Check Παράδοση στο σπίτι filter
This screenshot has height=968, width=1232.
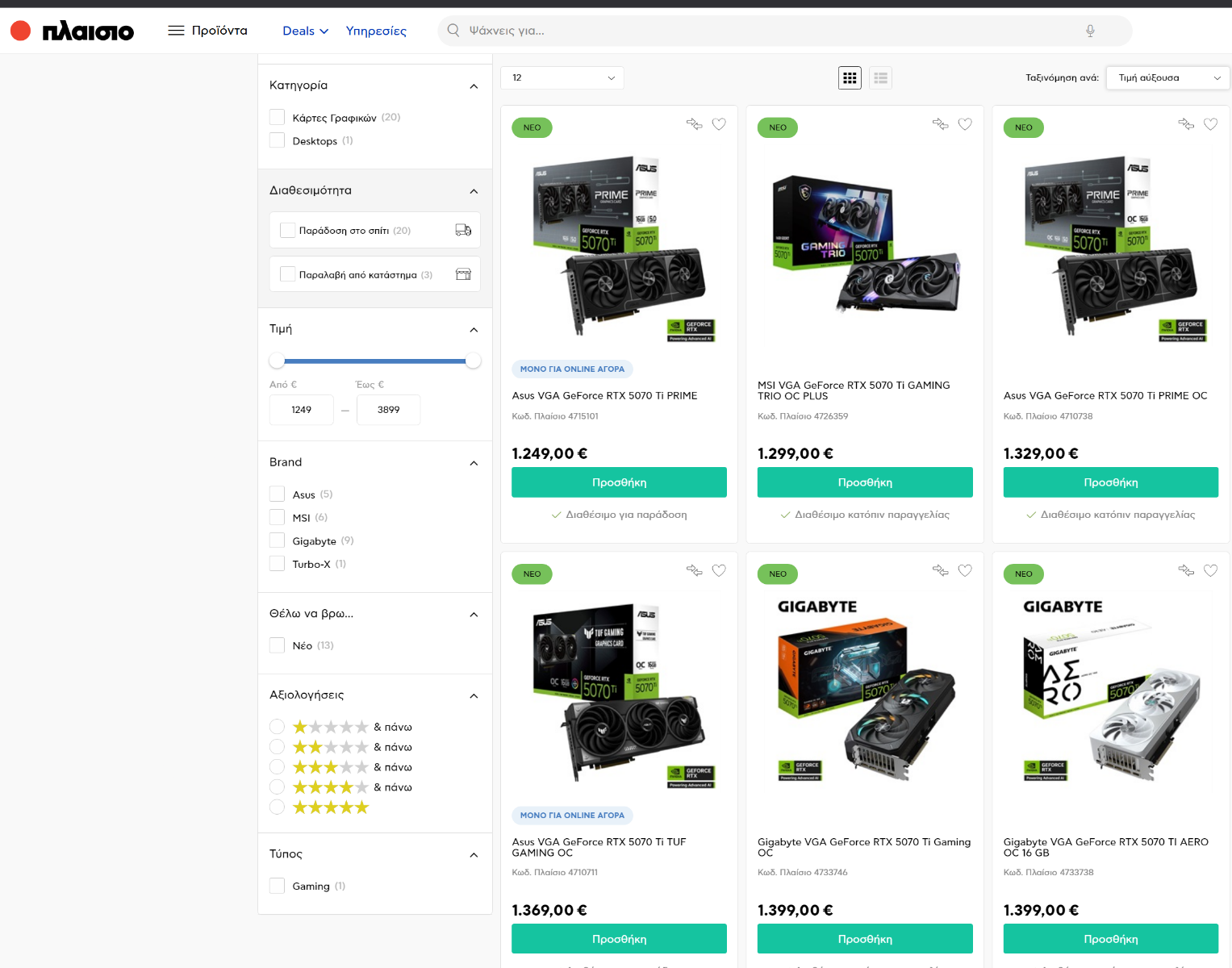pos(287,230)
